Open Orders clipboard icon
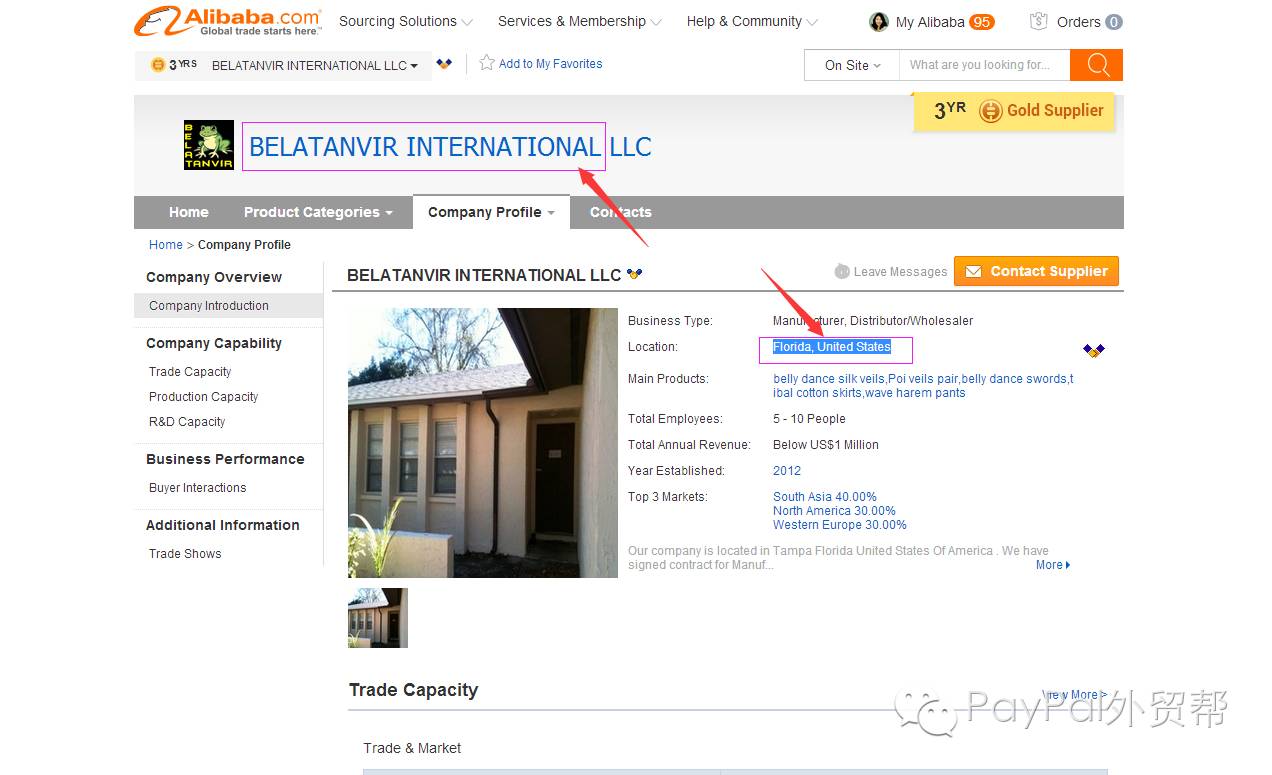1272x775 pixels. [x=1039, y=21]
